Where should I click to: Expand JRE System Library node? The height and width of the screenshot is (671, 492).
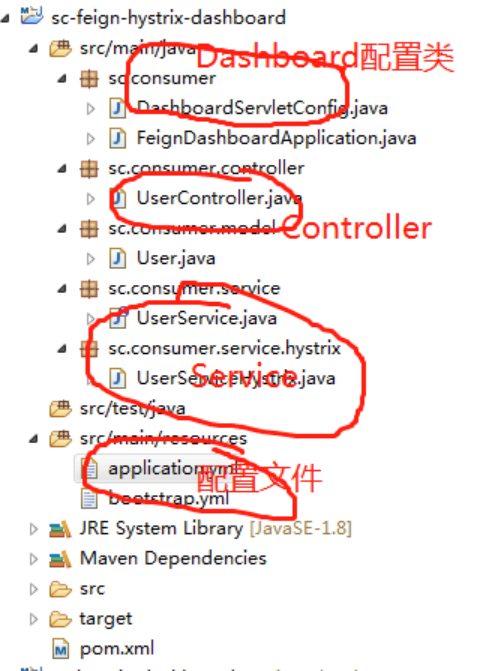pyautogui.click(x=33, y=529)
